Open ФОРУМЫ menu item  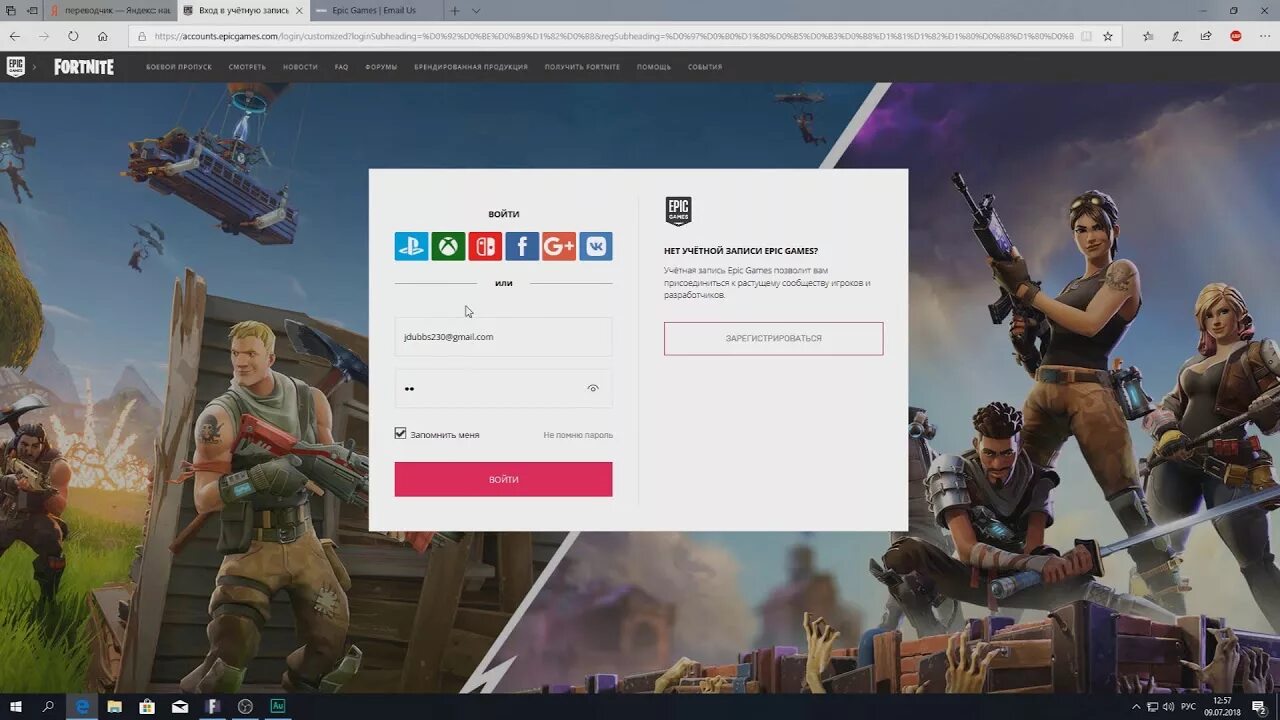coord(381,67)
